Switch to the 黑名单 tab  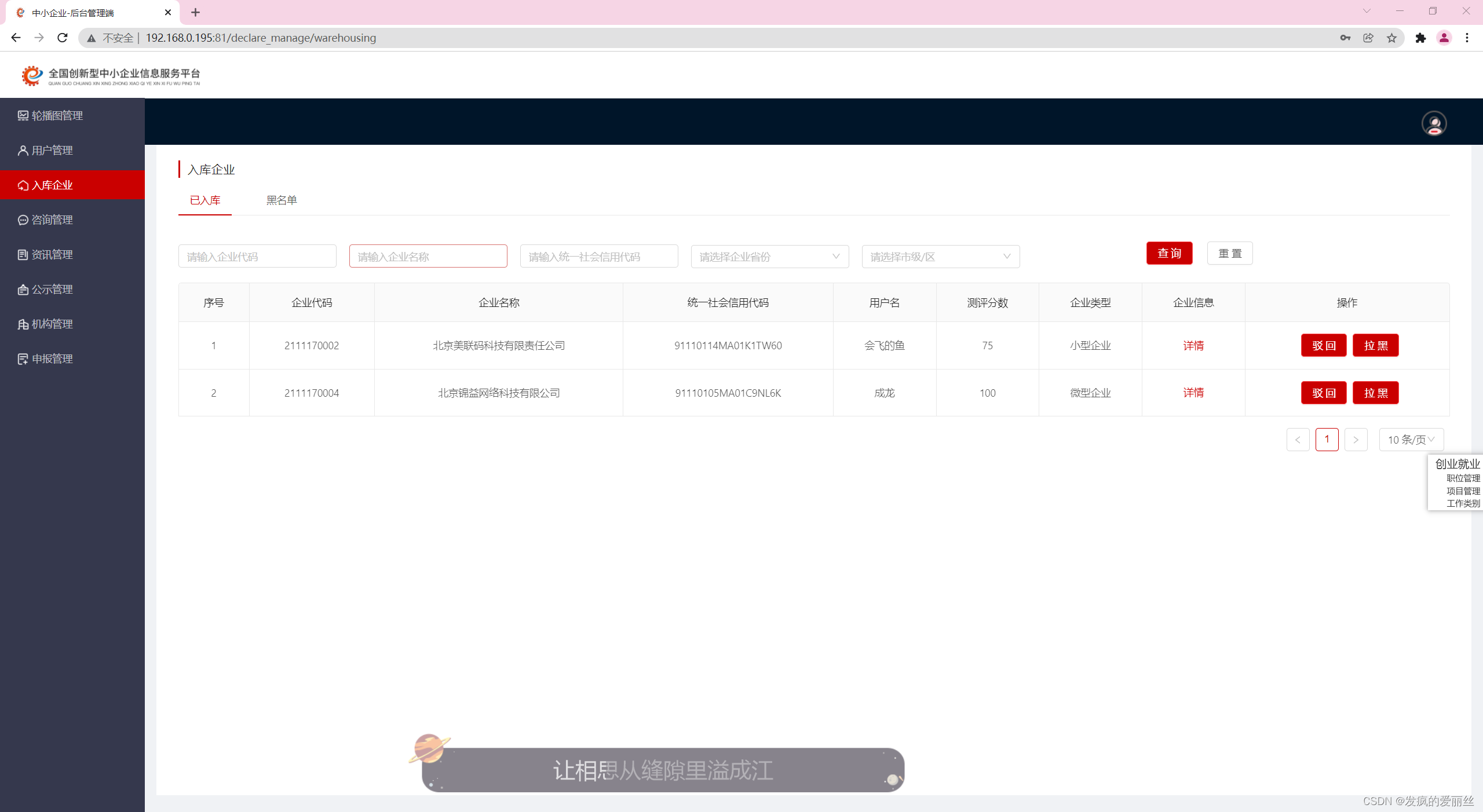tap(282, 200)
